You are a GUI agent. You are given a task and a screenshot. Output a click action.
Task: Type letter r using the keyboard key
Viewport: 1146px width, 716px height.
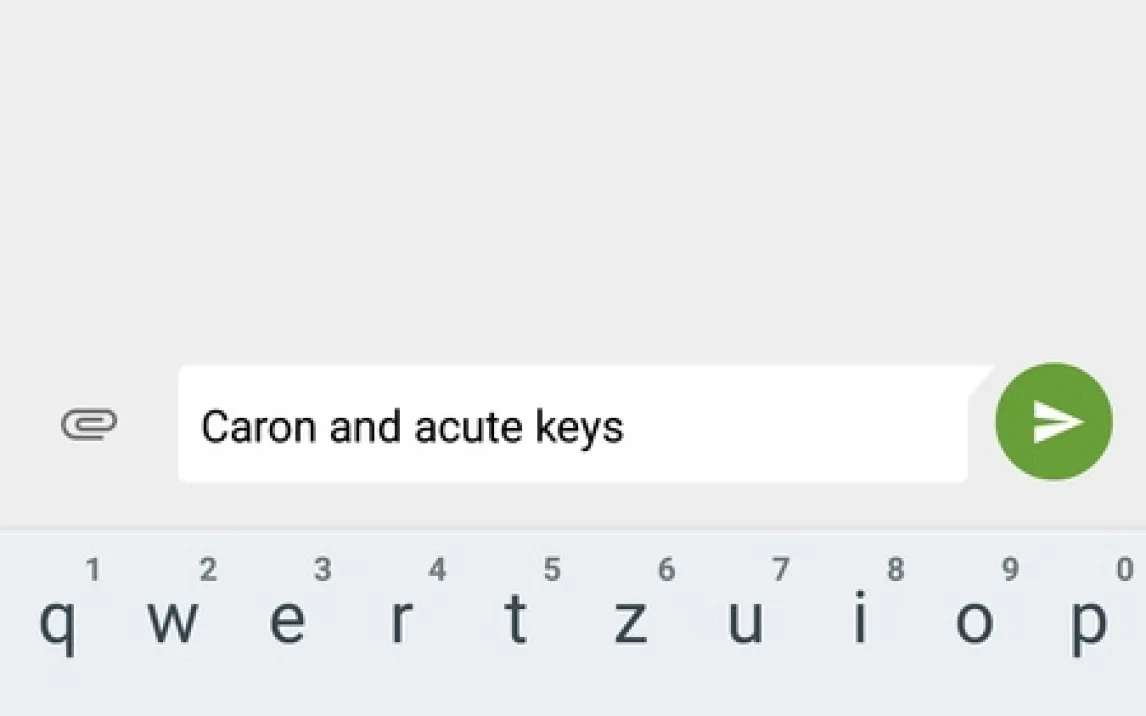401,620
